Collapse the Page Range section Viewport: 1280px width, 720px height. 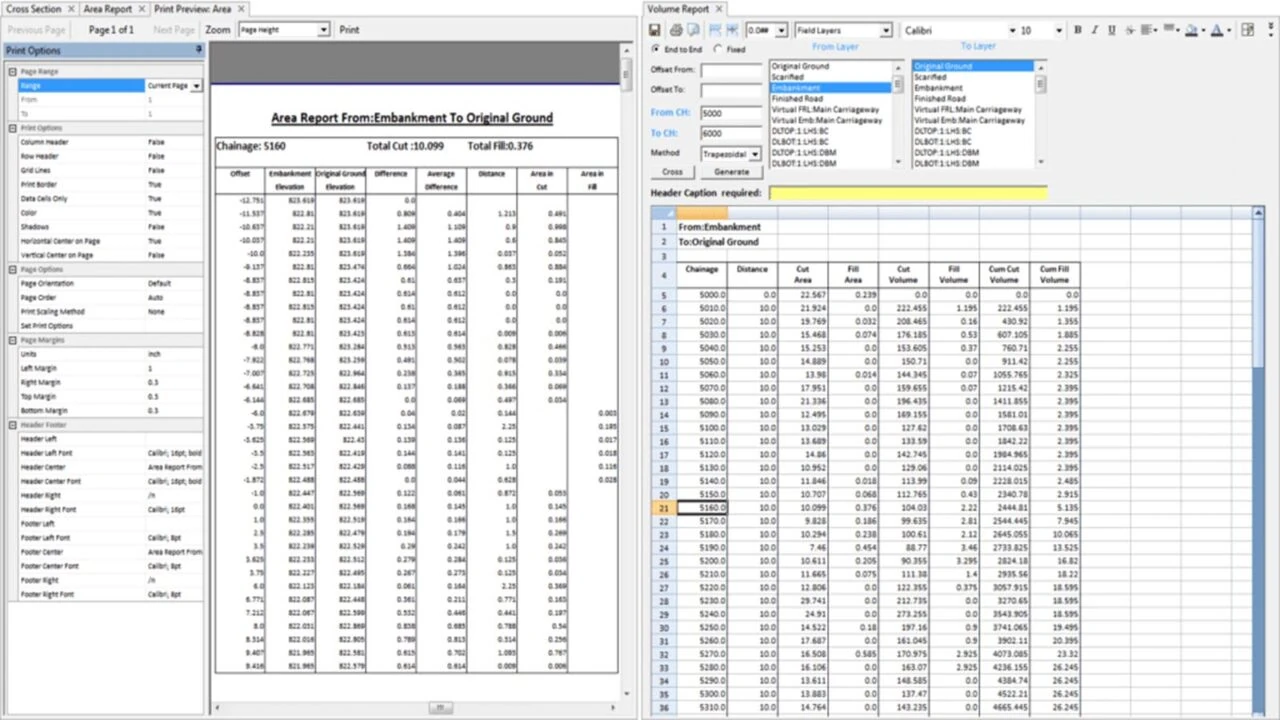pos(12,72)
